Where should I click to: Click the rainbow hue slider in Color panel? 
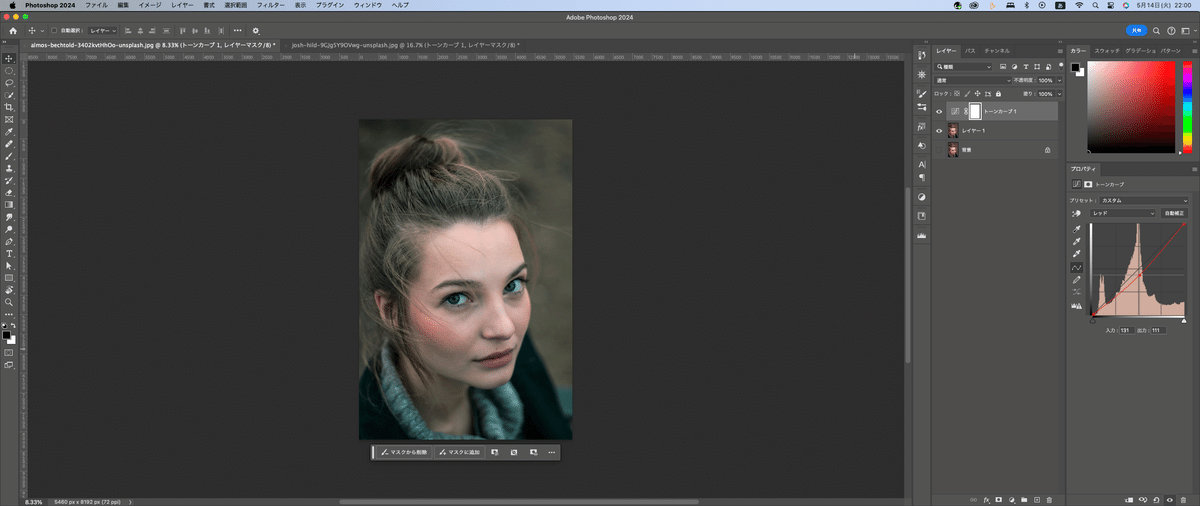click(x=1186, y=107)
